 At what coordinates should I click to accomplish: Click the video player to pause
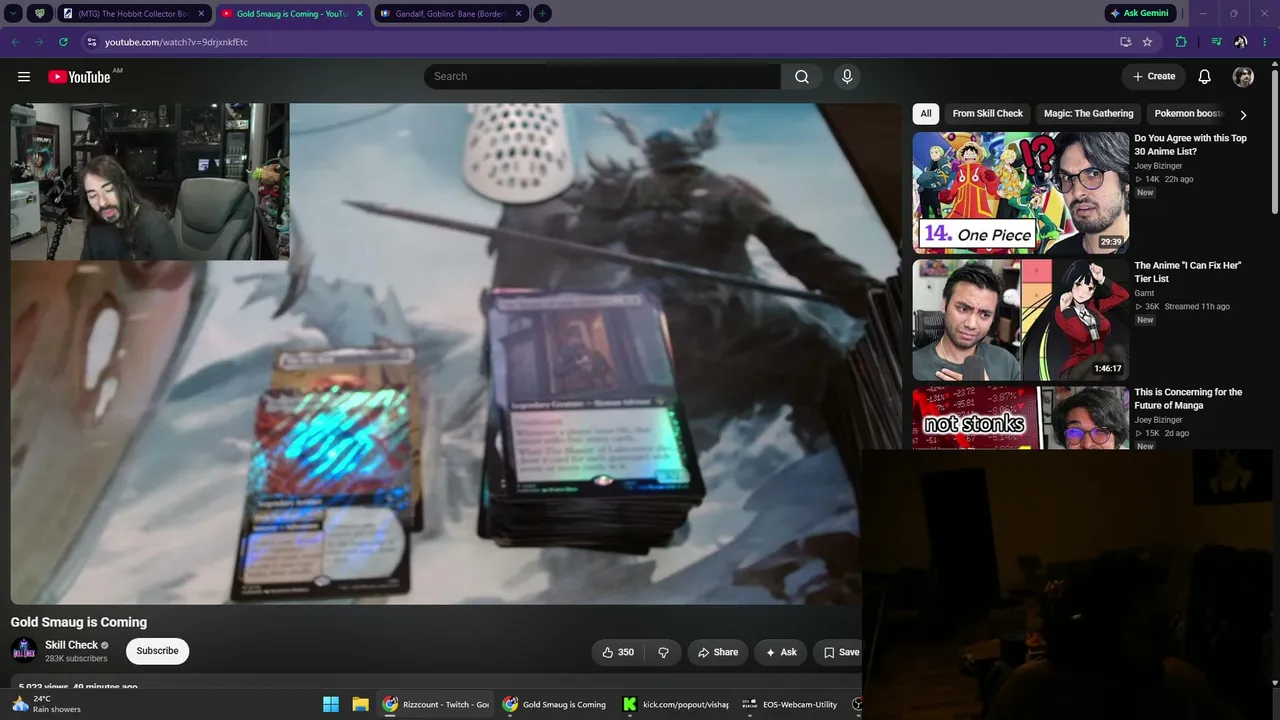(x=456, y=354)
